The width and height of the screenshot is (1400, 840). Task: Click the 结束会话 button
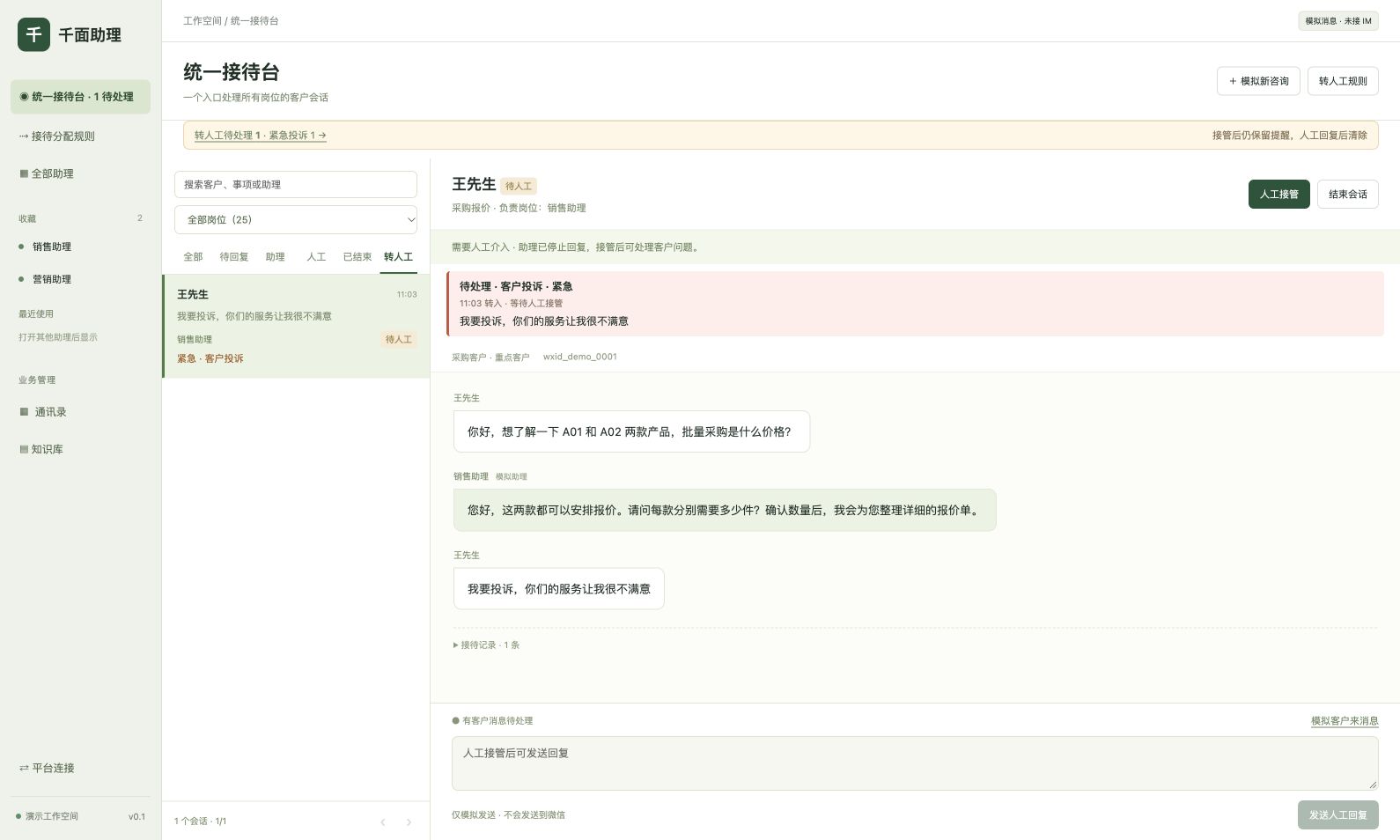[1348, 195]
